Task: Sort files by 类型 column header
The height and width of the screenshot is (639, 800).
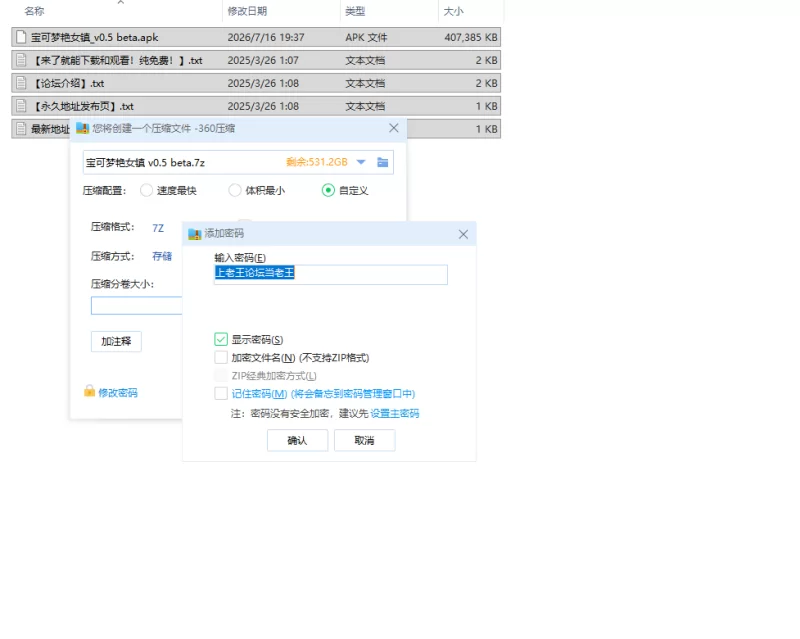Action: 355,11
